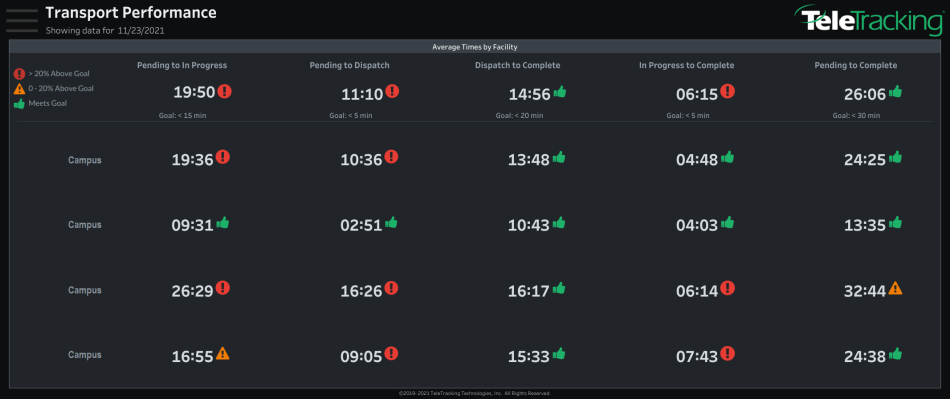The image size is (950, 399).
Task: Click the orange warning triangle beside 16:55
Action: (x=223, y=353)
